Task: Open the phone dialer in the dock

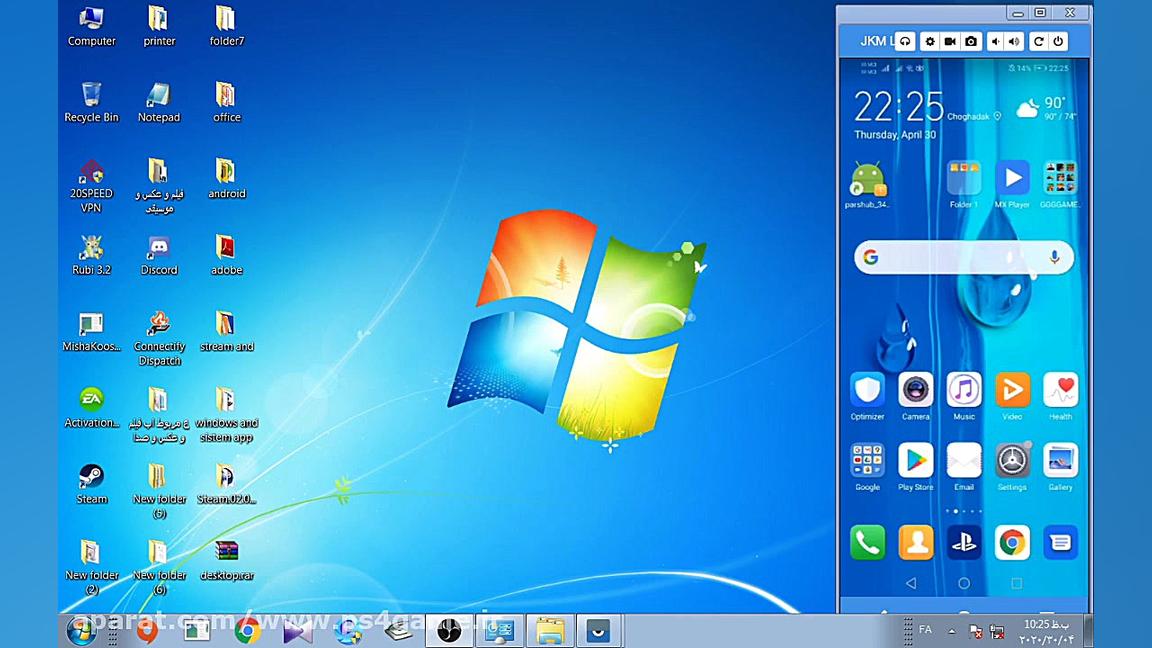Action: tap(867, 542)
